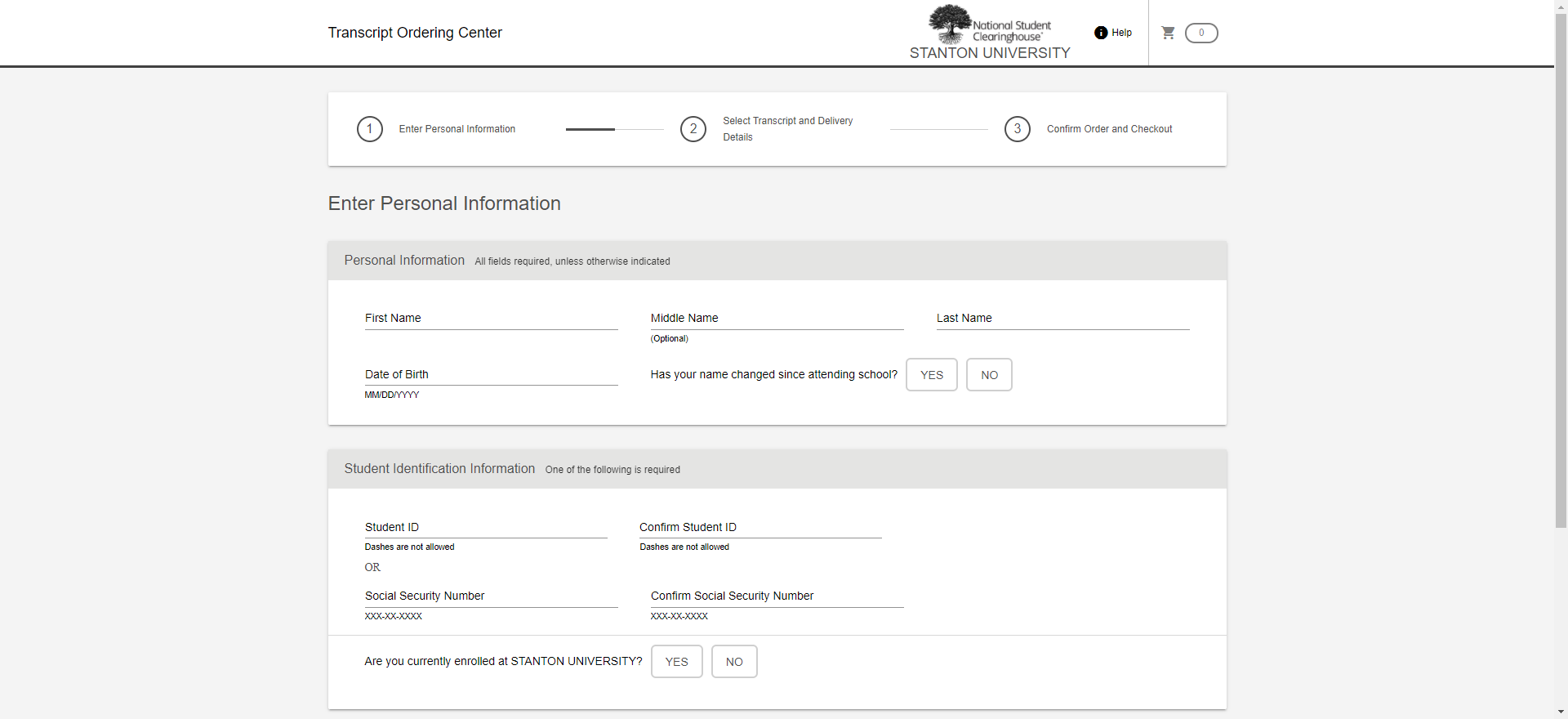Focus the Date of Birth field
This screenshot has height=719, width=1568.
point(491,375)
